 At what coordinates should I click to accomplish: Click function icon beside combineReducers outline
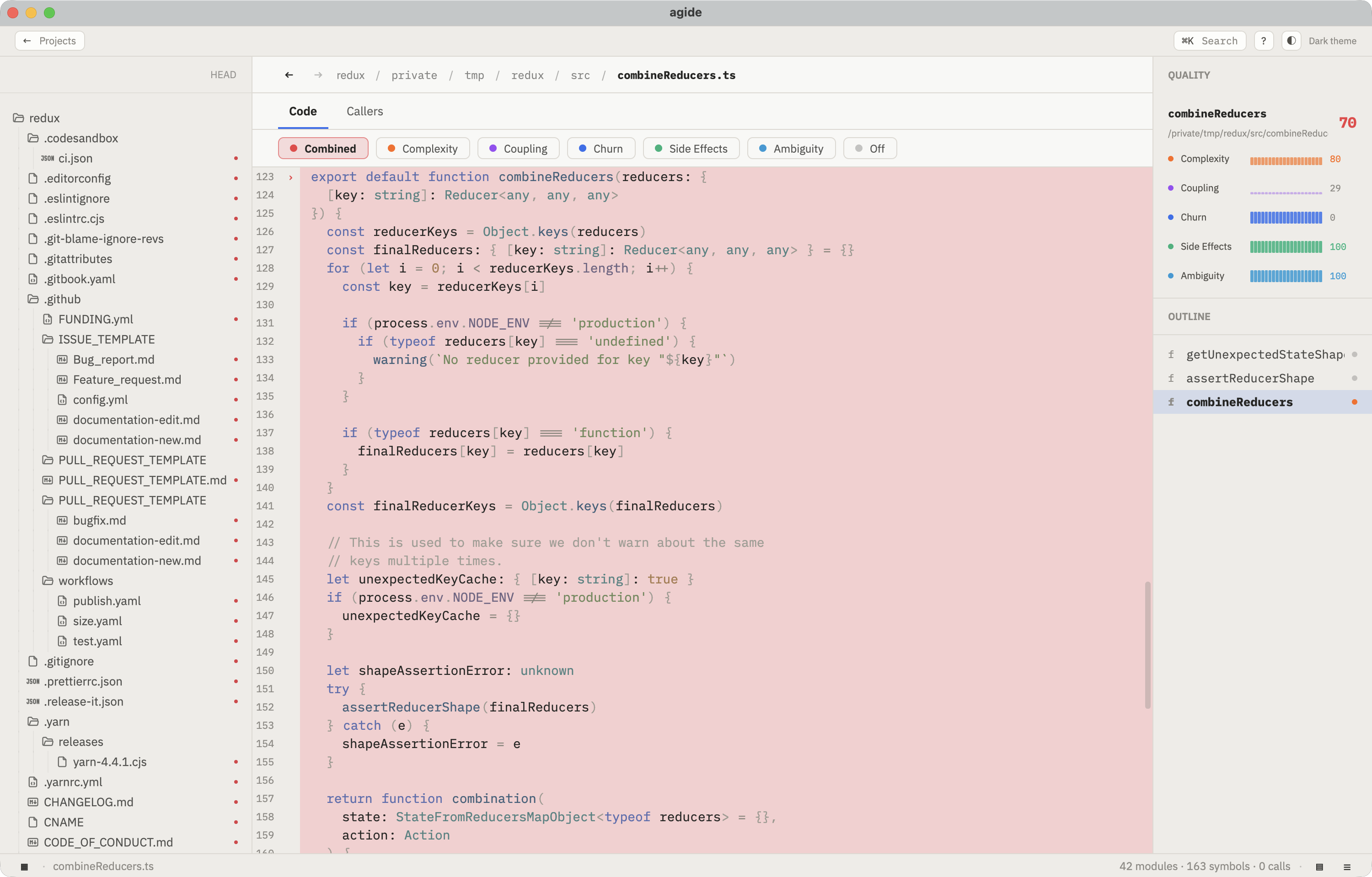pos(1171,402)
